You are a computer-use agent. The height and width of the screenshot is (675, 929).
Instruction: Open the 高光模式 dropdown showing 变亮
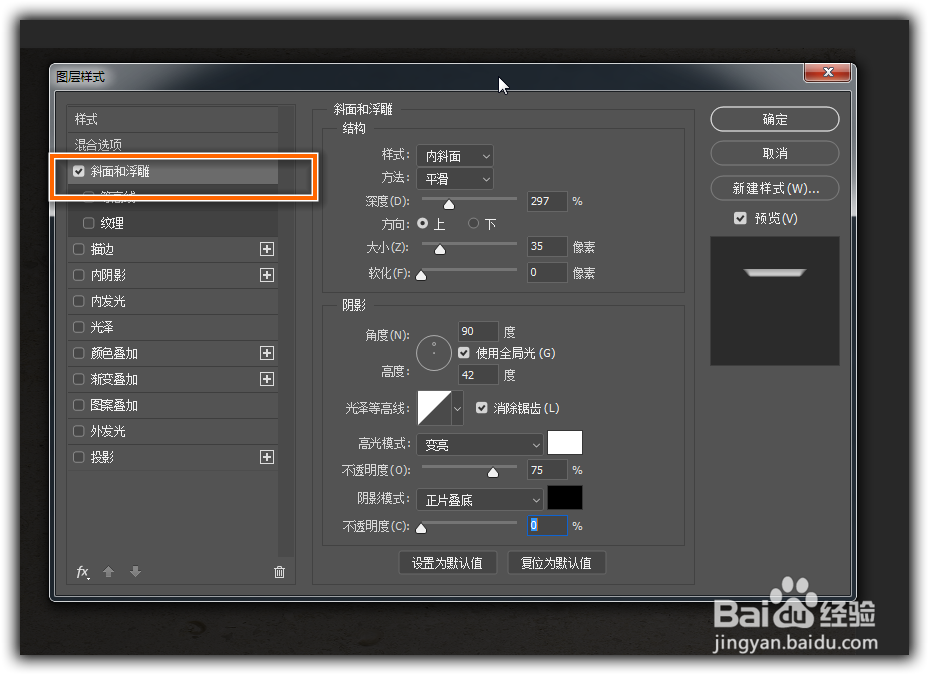click(479, 443)
